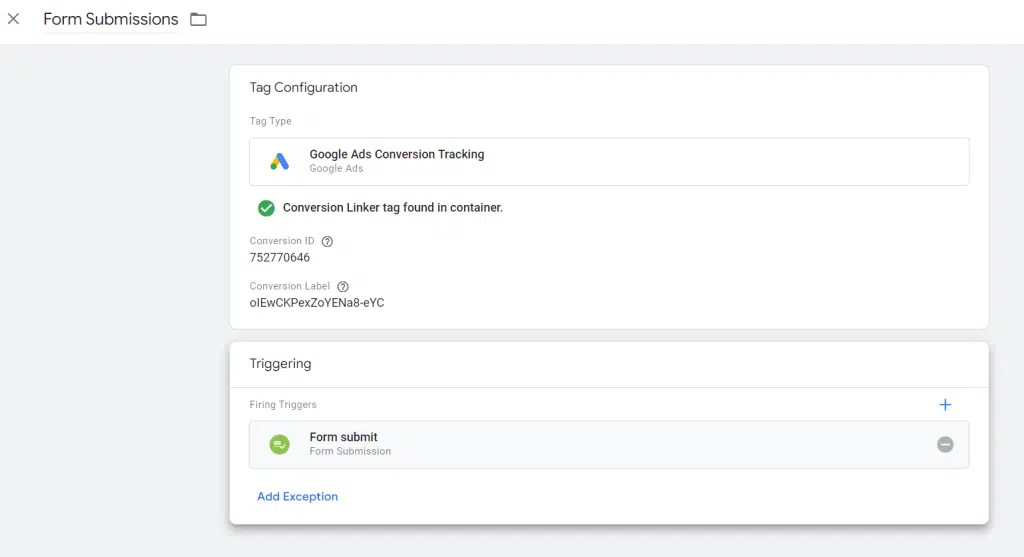Click the Firing Triggers label
1024x557 pixels.
point(283,405)
